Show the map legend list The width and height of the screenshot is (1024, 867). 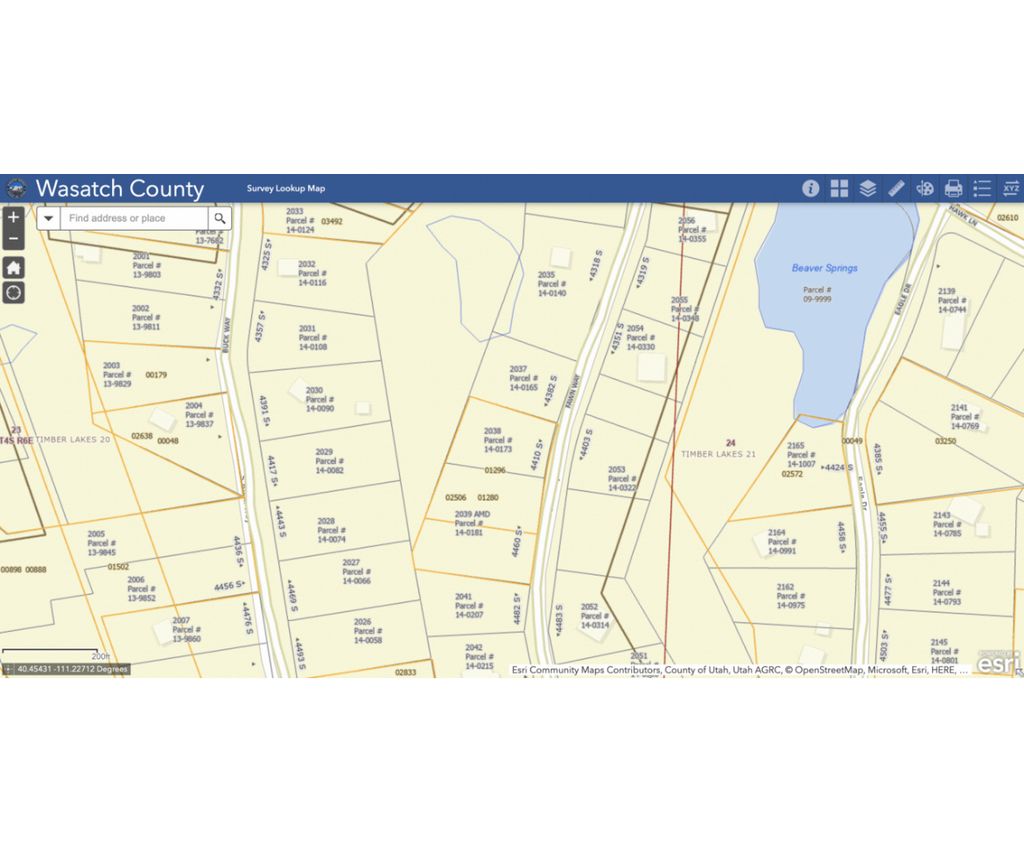pyautogui.click(x=982, y=189)
